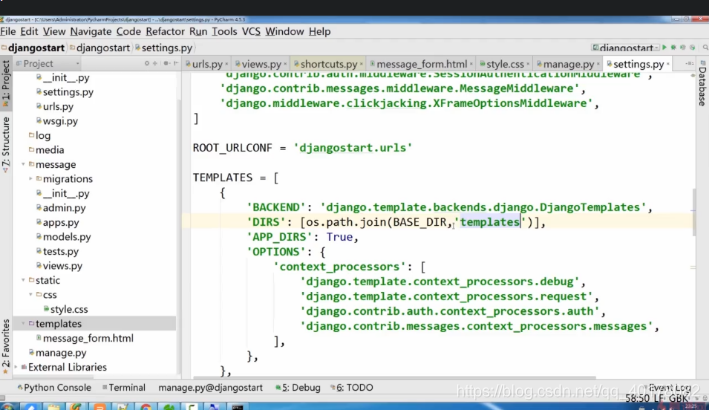This screenshot has height=410, width=710.
Task: Collapse all in Project panel header
Action: click(155, 63)
